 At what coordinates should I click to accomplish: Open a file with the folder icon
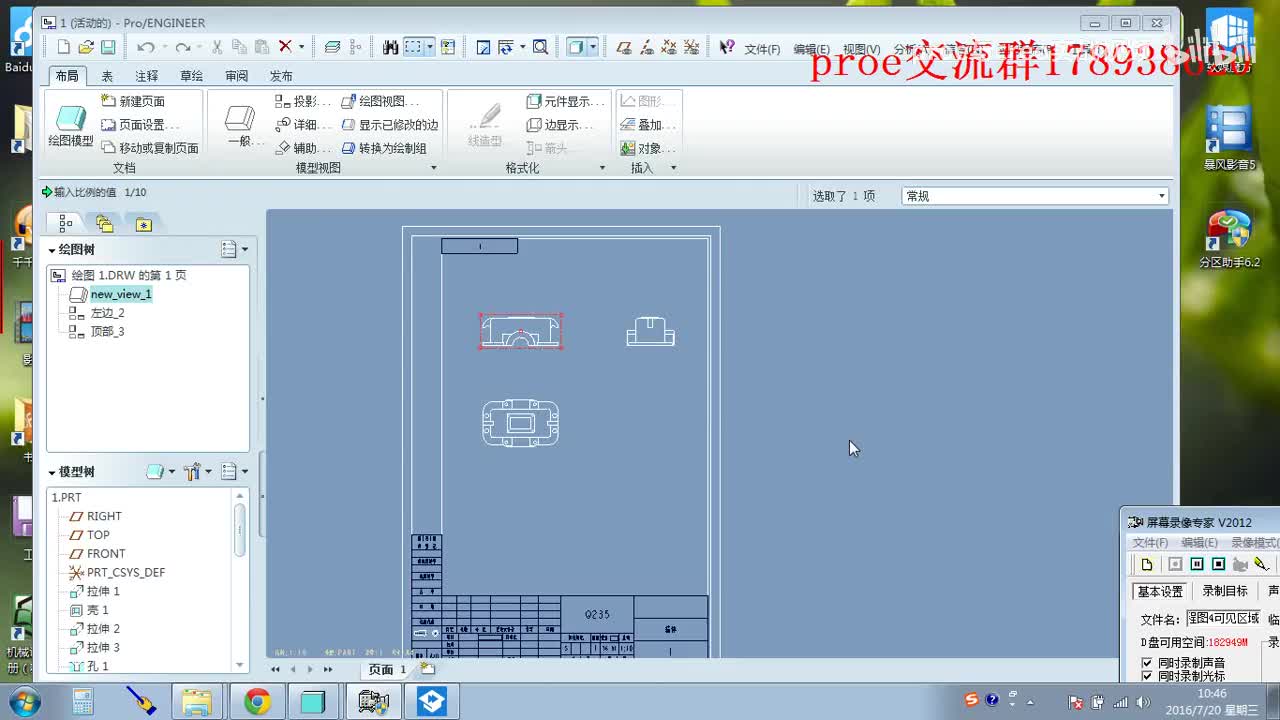coord(86,47)
